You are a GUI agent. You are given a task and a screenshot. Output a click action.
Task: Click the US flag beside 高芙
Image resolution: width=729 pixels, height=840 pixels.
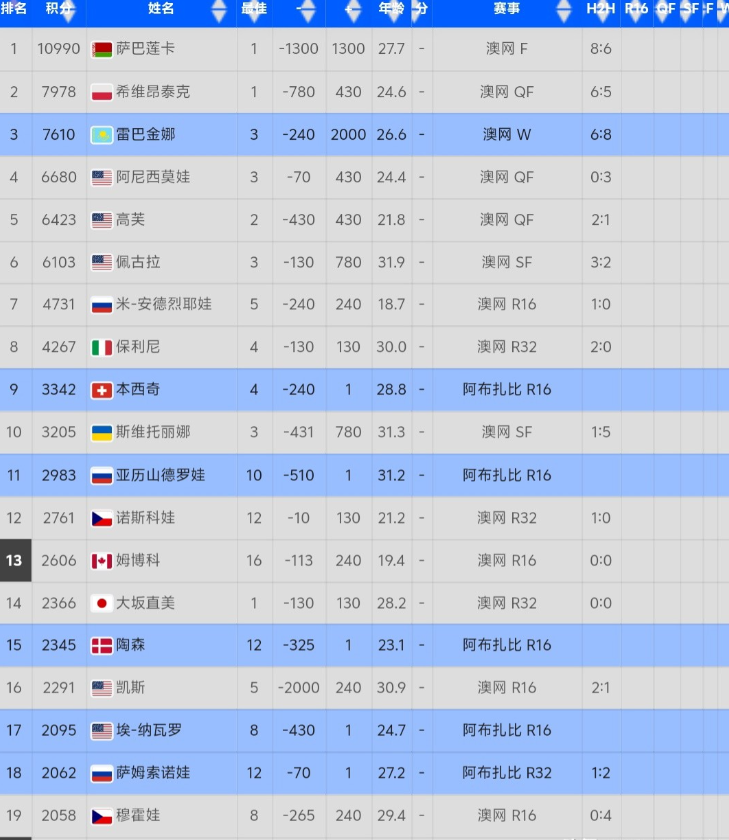coord(102,220)
